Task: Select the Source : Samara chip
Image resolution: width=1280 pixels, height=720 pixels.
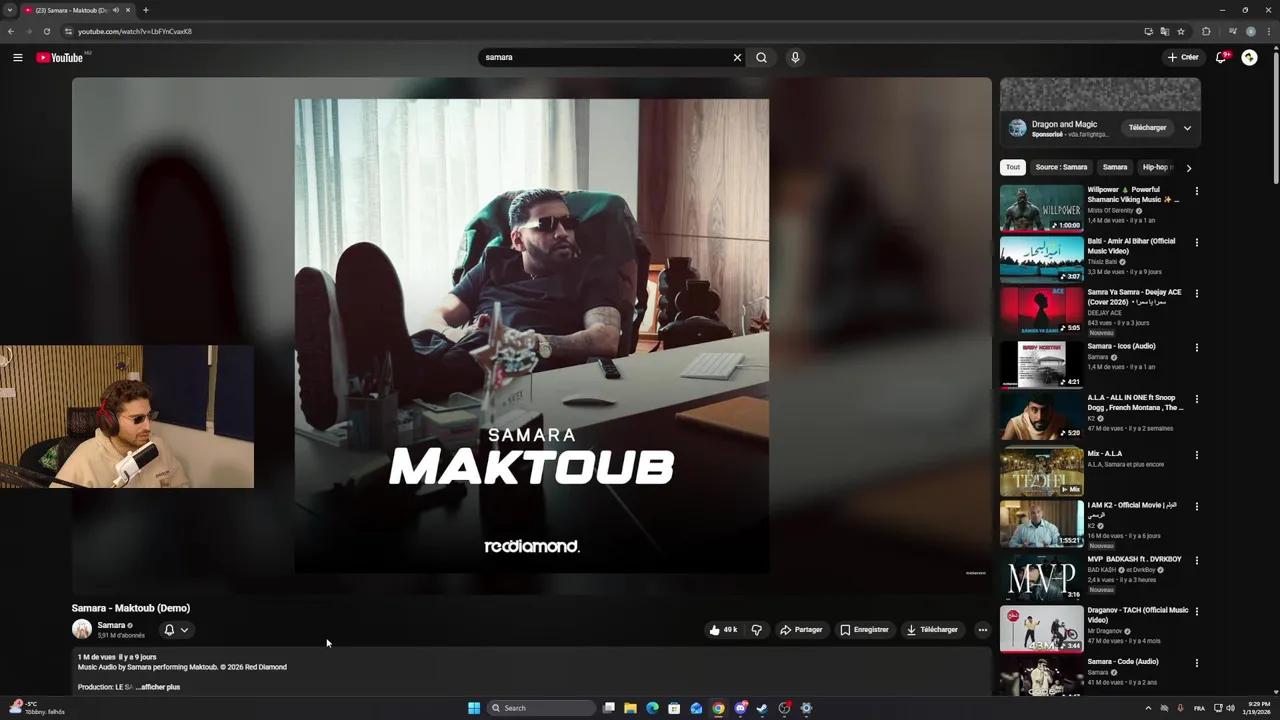Action: (x=1061, y=167)
